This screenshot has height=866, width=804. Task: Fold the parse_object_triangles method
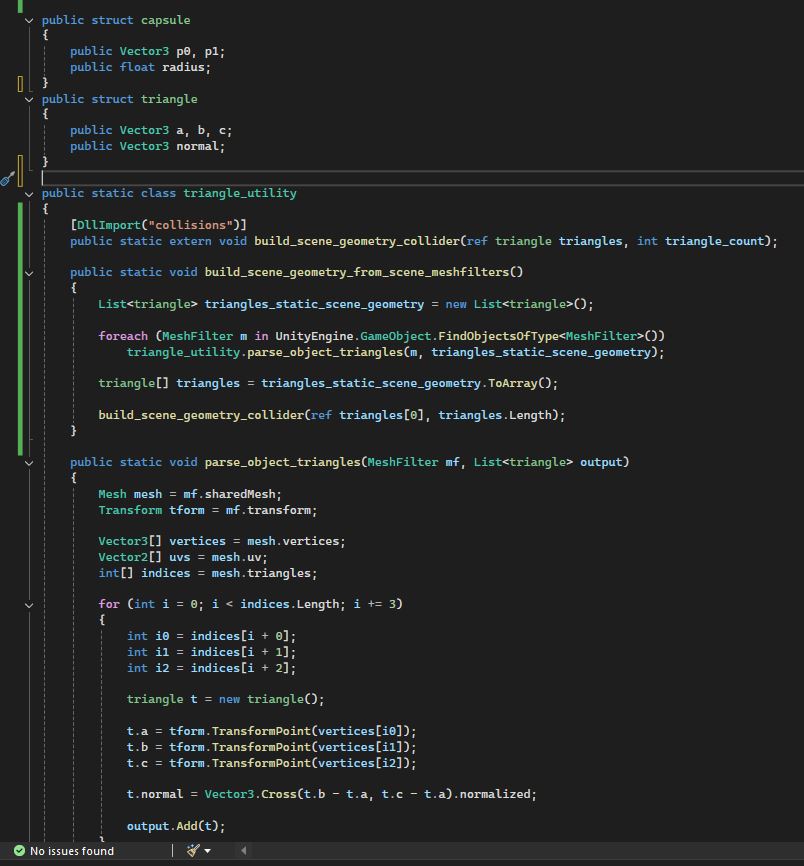[29, 462]
